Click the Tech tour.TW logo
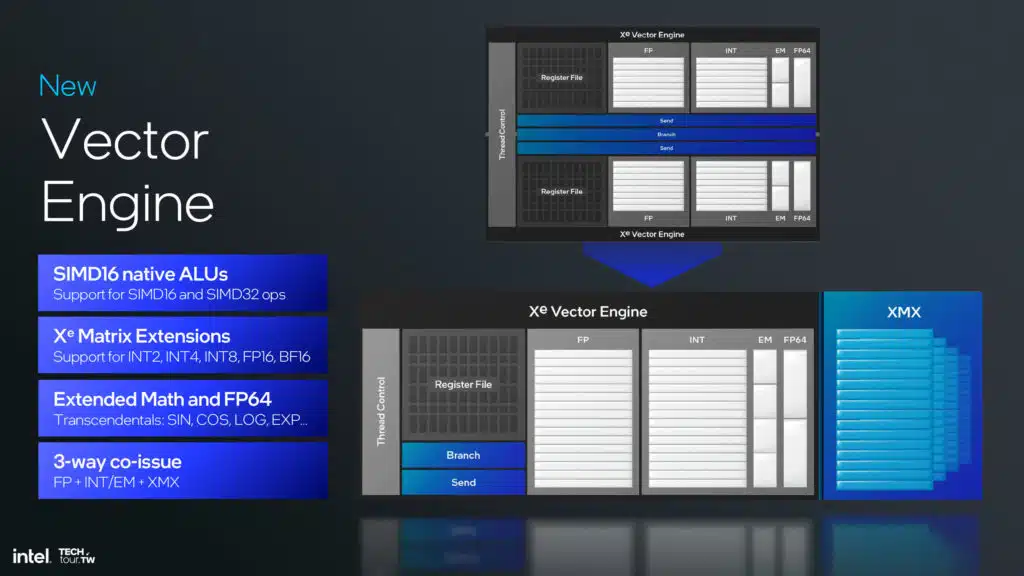Viewport: 1024px width, 576px height. click(x=76, y=556)
